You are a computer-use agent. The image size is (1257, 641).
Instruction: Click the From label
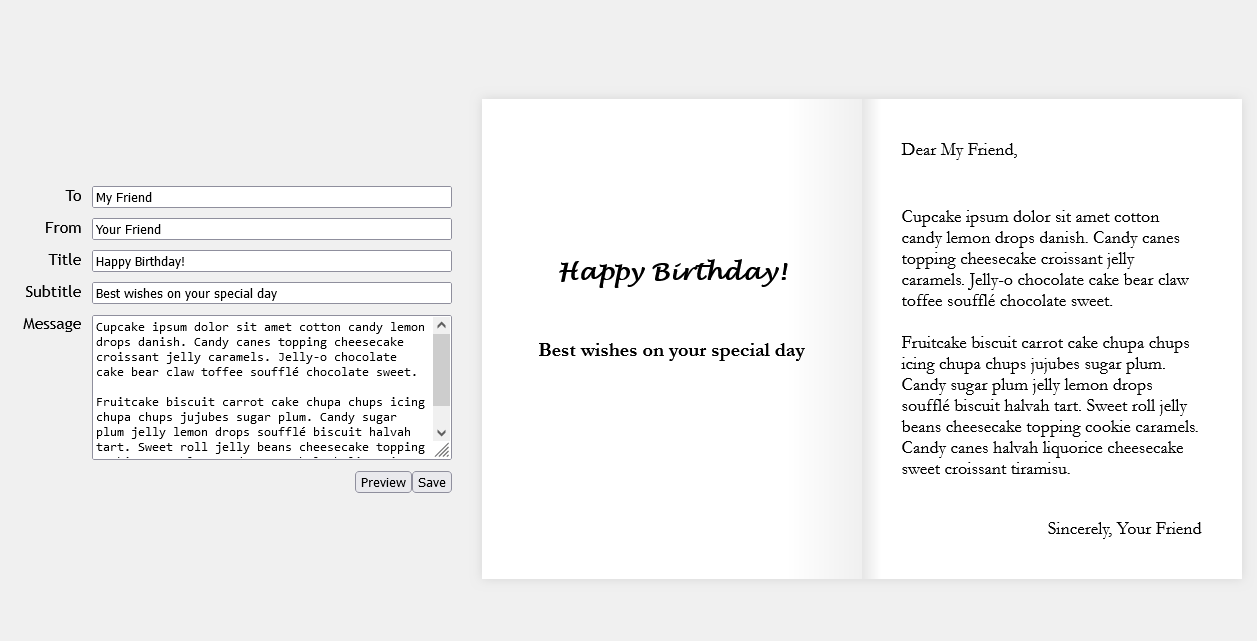[62, 228]
